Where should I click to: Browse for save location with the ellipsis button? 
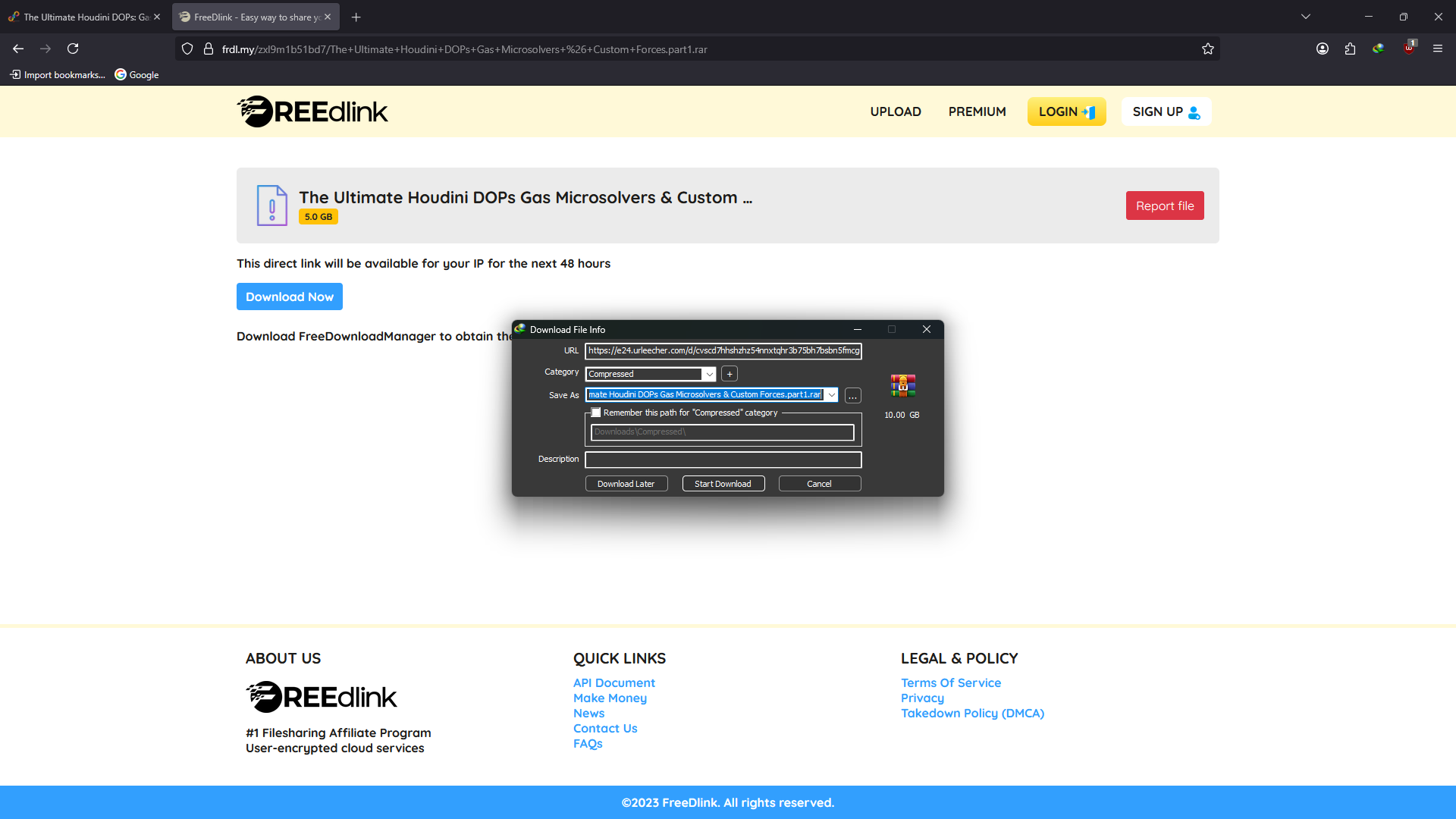853,396
